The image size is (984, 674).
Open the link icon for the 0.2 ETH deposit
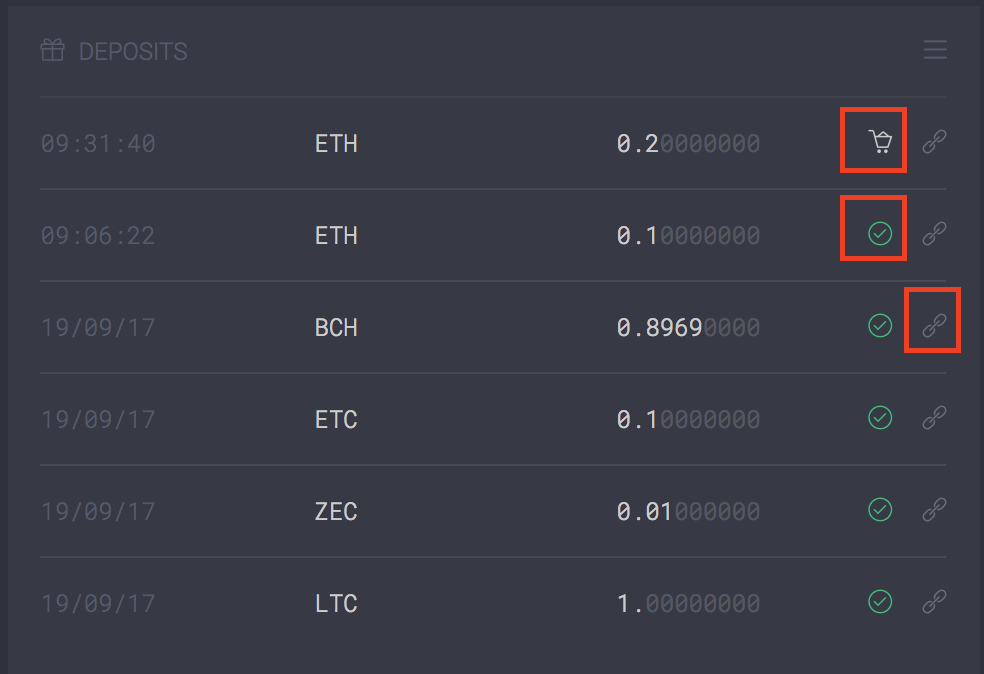(934, 142)
